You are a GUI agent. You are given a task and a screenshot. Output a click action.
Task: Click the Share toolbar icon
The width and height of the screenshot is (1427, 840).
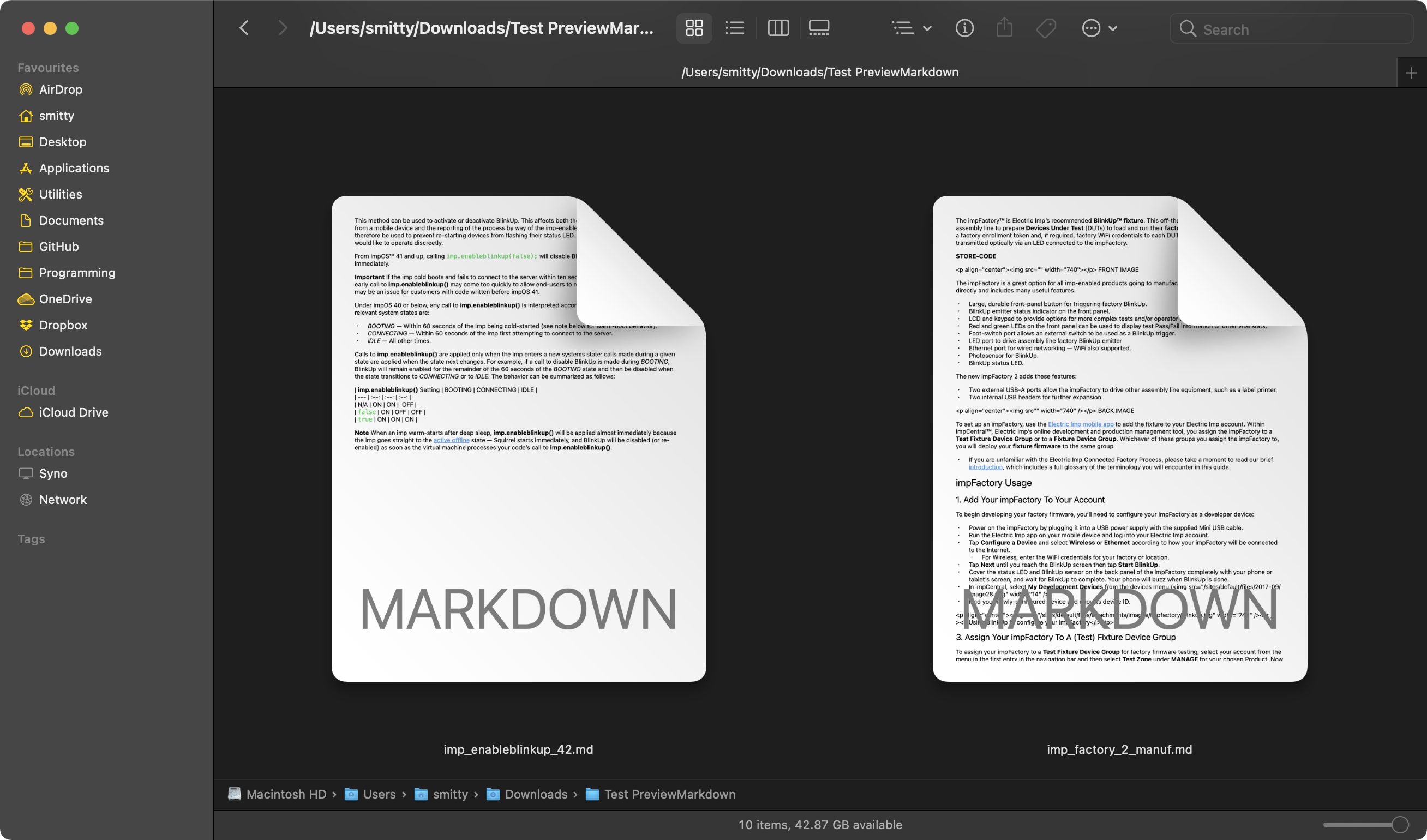pos(1004,28)
